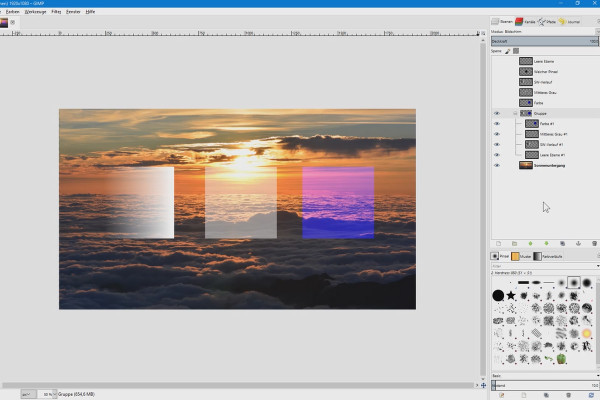Open the layer Modus dropdown
The image size is (600, 400).
(x=597, y=32)
